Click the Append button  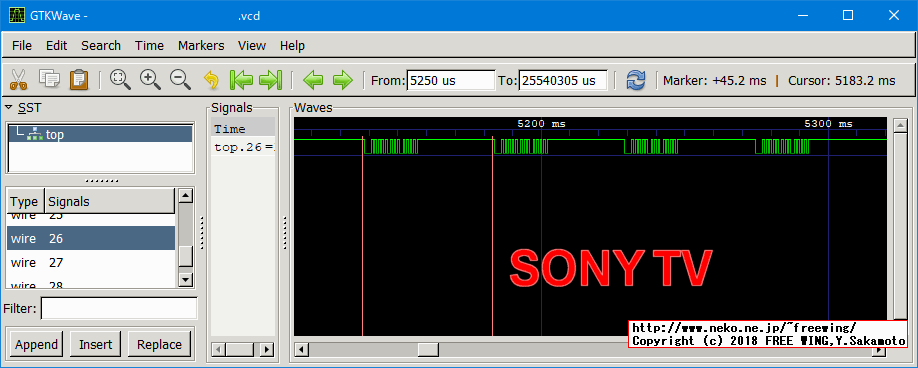click(x=37, y=345)
